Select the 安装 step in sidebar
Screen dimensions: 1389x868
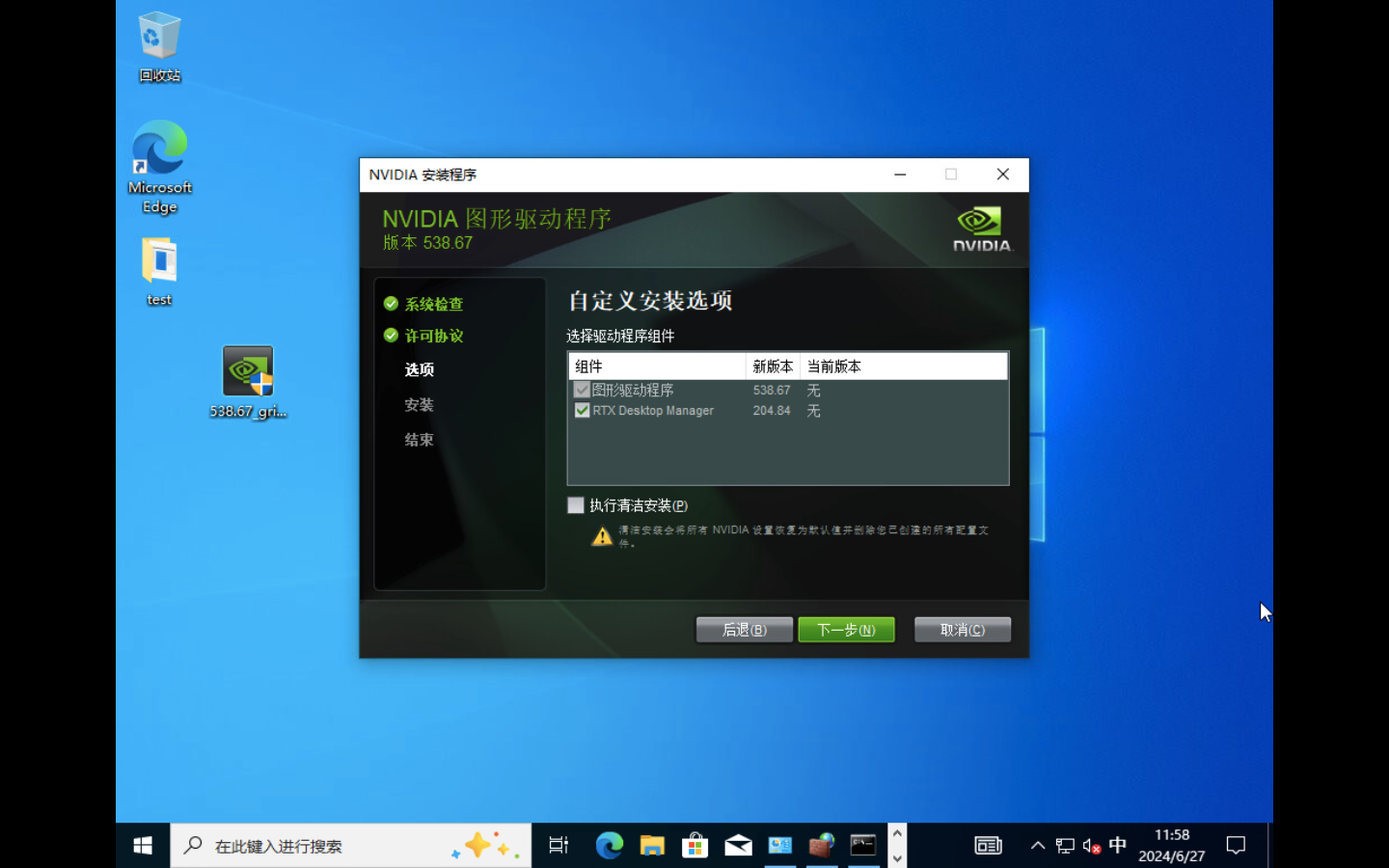[419, 405]
